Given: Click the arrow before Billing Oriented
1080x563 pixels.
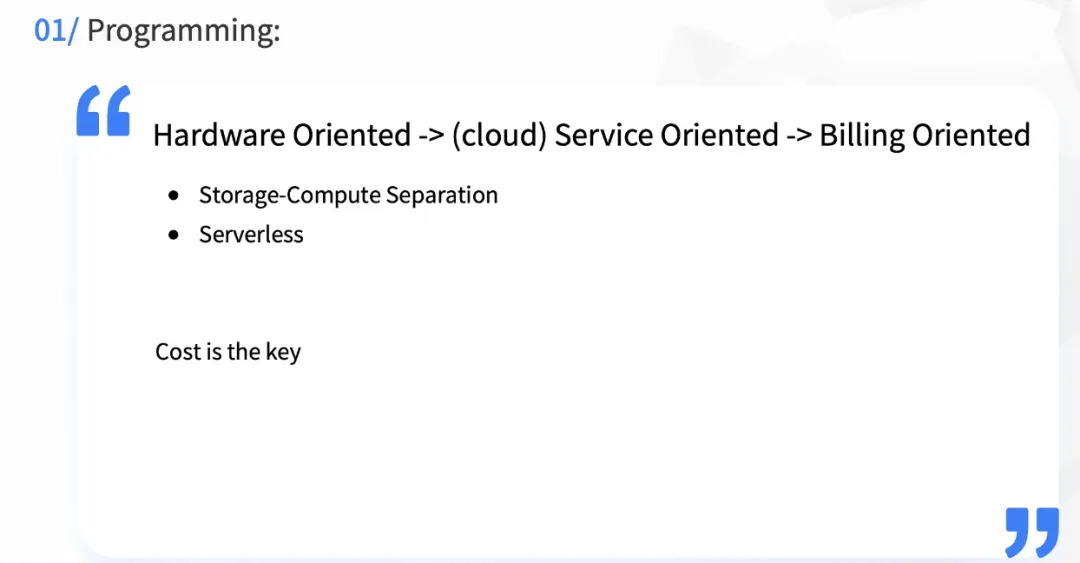Looking at the screenshot, I should coord(799,135).
